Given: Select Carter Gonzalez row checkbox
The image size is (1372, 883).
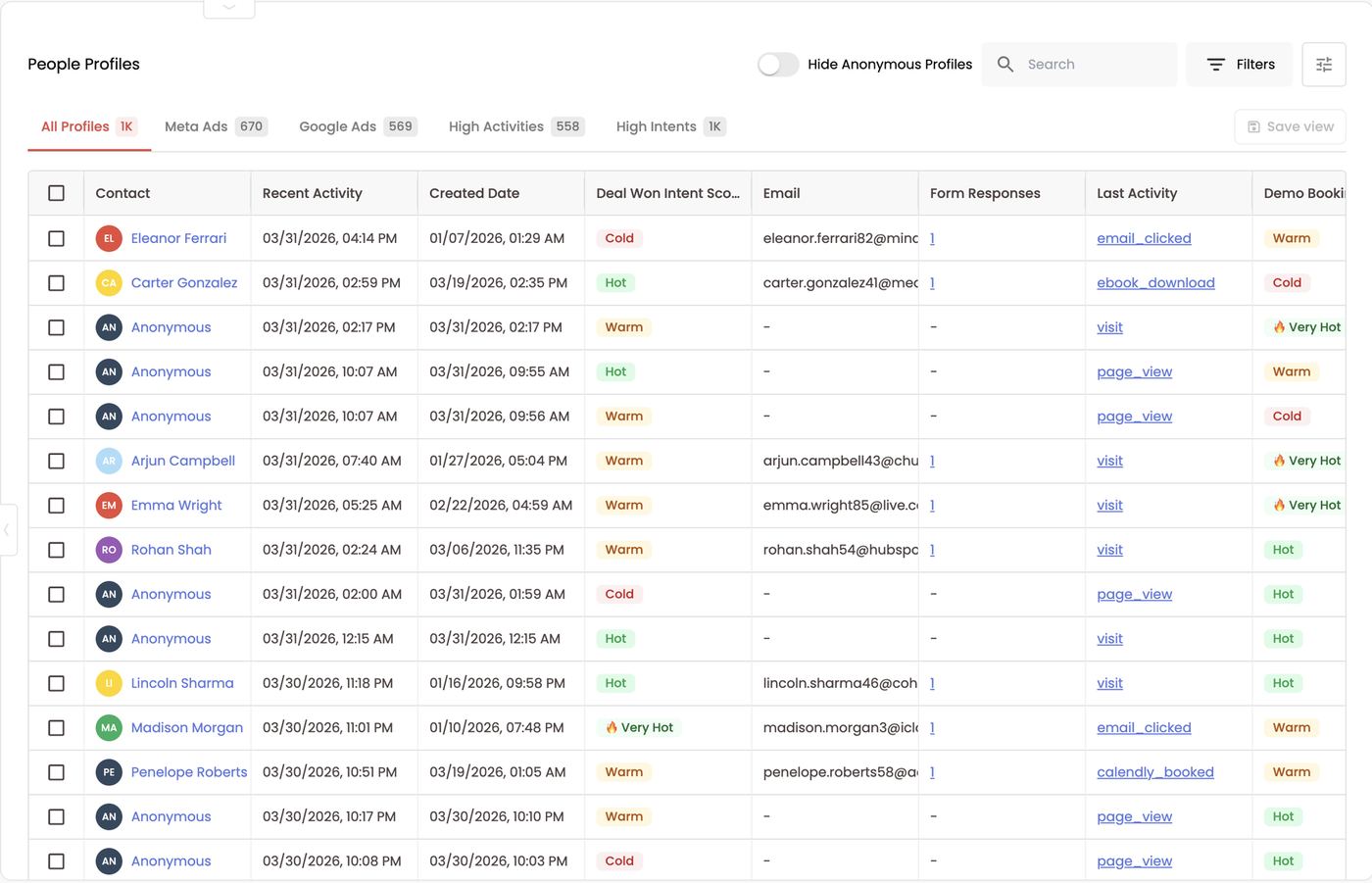Looking at the screenshot, I should coord(56,283).
